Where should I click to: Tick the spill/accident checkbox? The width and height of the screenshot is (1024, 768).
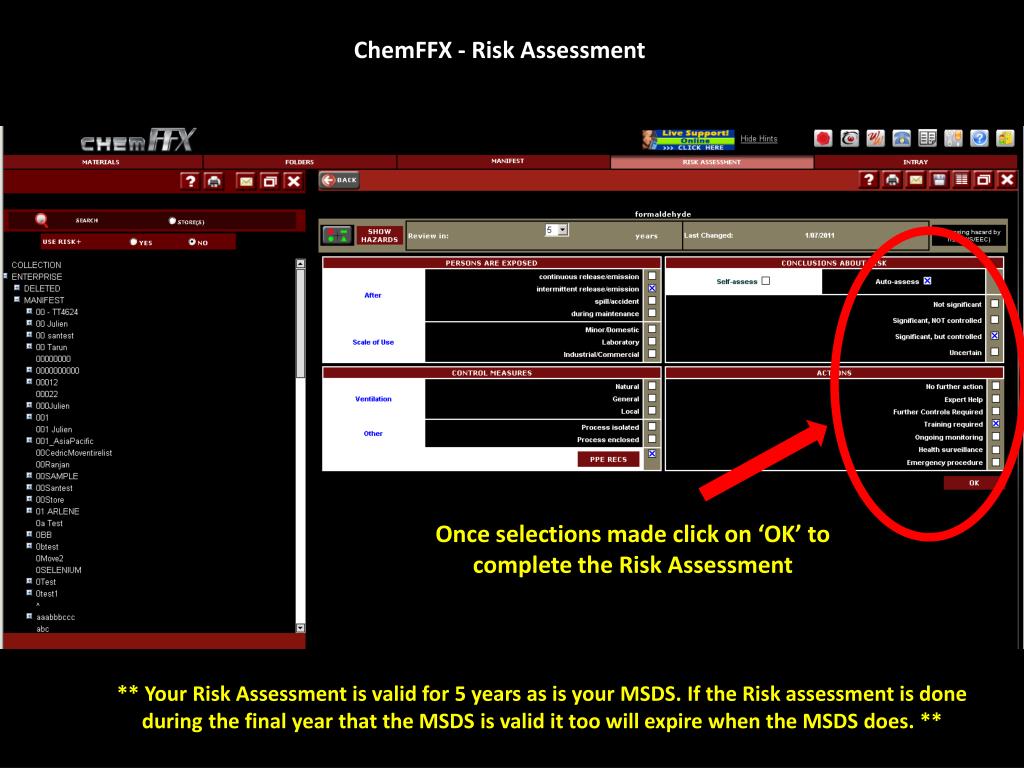click(652, 301)
